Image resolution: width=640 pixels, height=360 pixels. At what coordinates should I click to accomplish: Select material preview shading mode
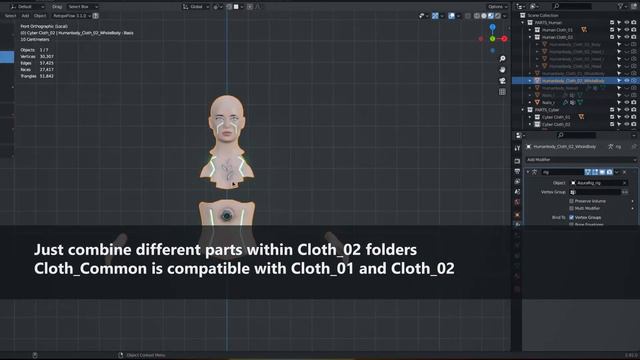(x=491, y=16)
